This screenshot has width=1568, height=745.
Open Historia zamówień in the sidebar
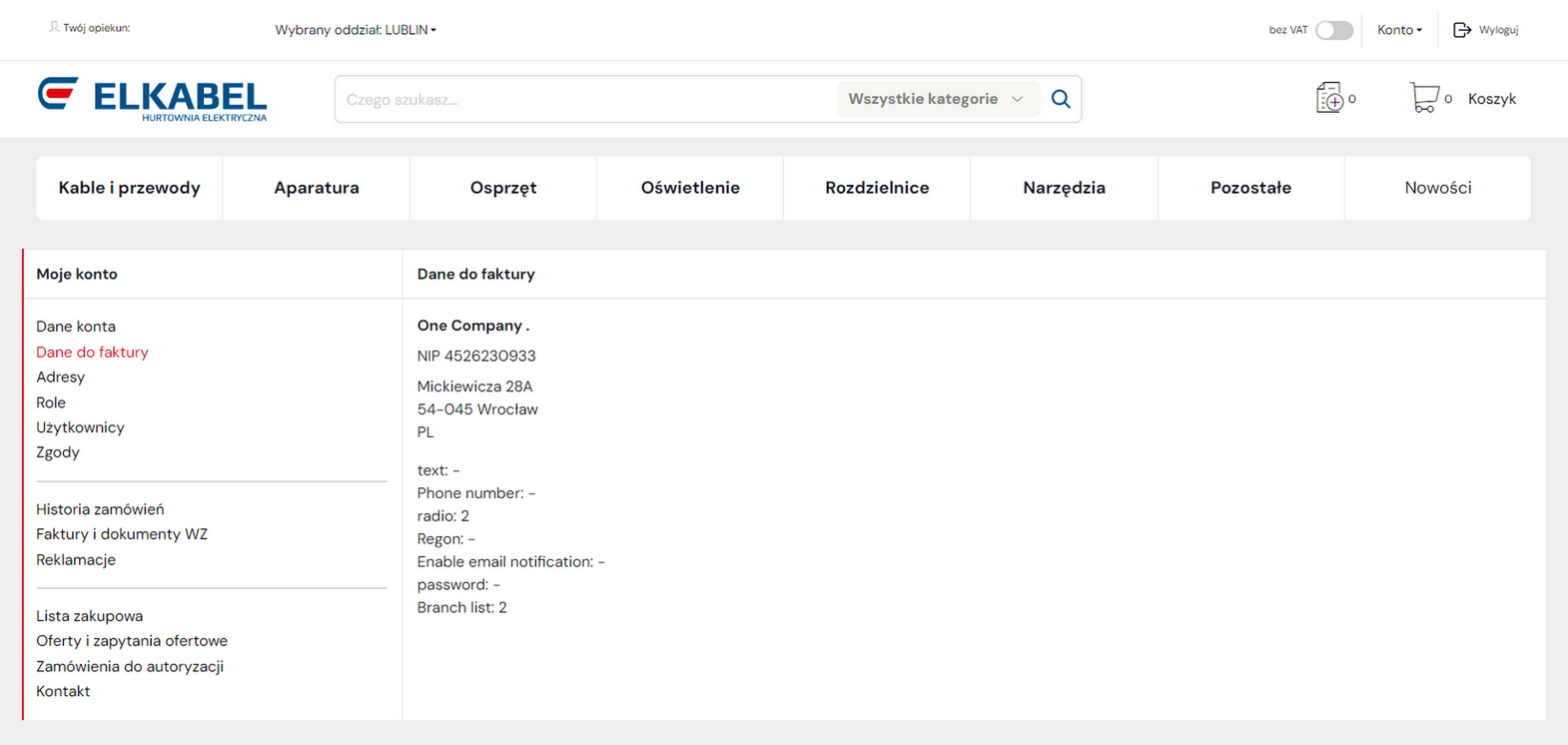tap(100, 509)
